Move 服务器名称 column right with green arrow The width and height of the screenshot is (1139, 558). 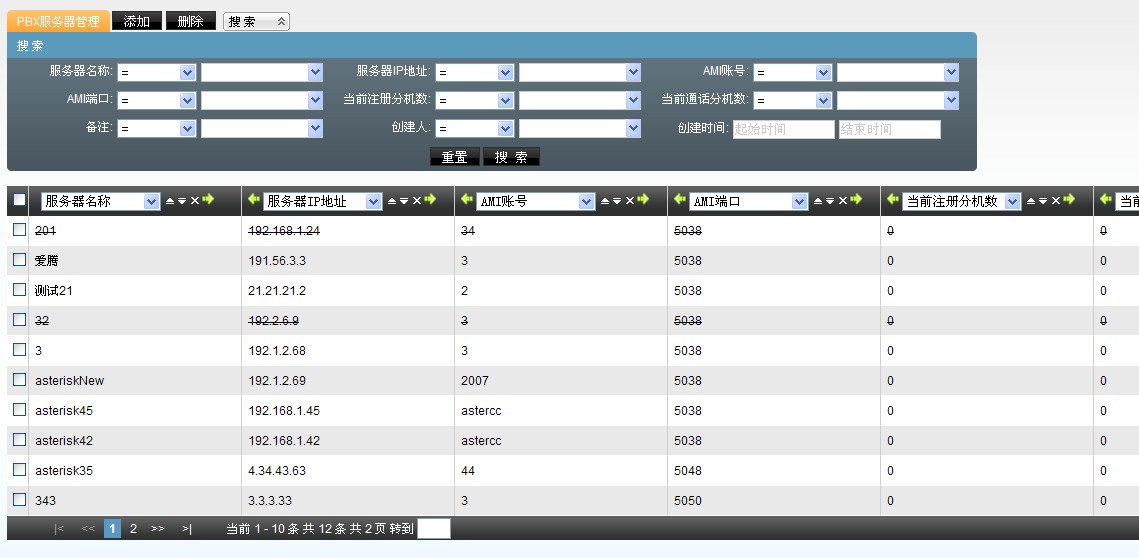208,200
